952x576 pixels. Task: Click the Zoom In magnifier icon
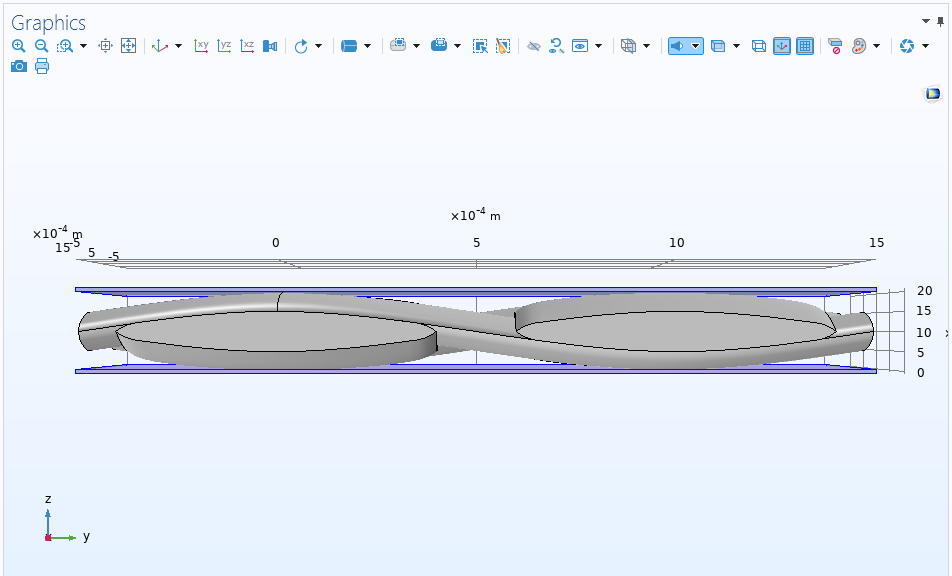pos(18,46)
